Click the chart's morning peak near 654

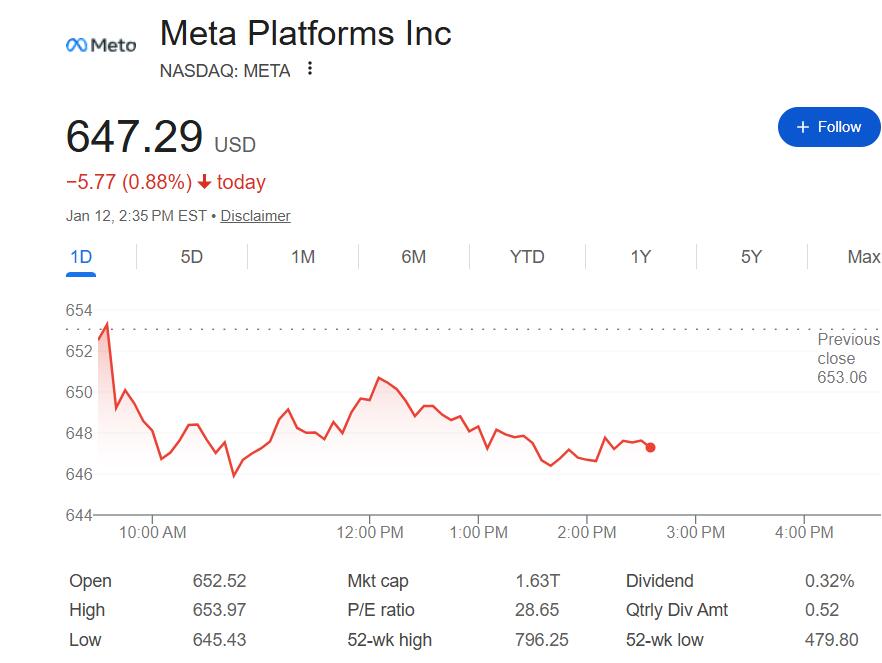coord(107,324)
